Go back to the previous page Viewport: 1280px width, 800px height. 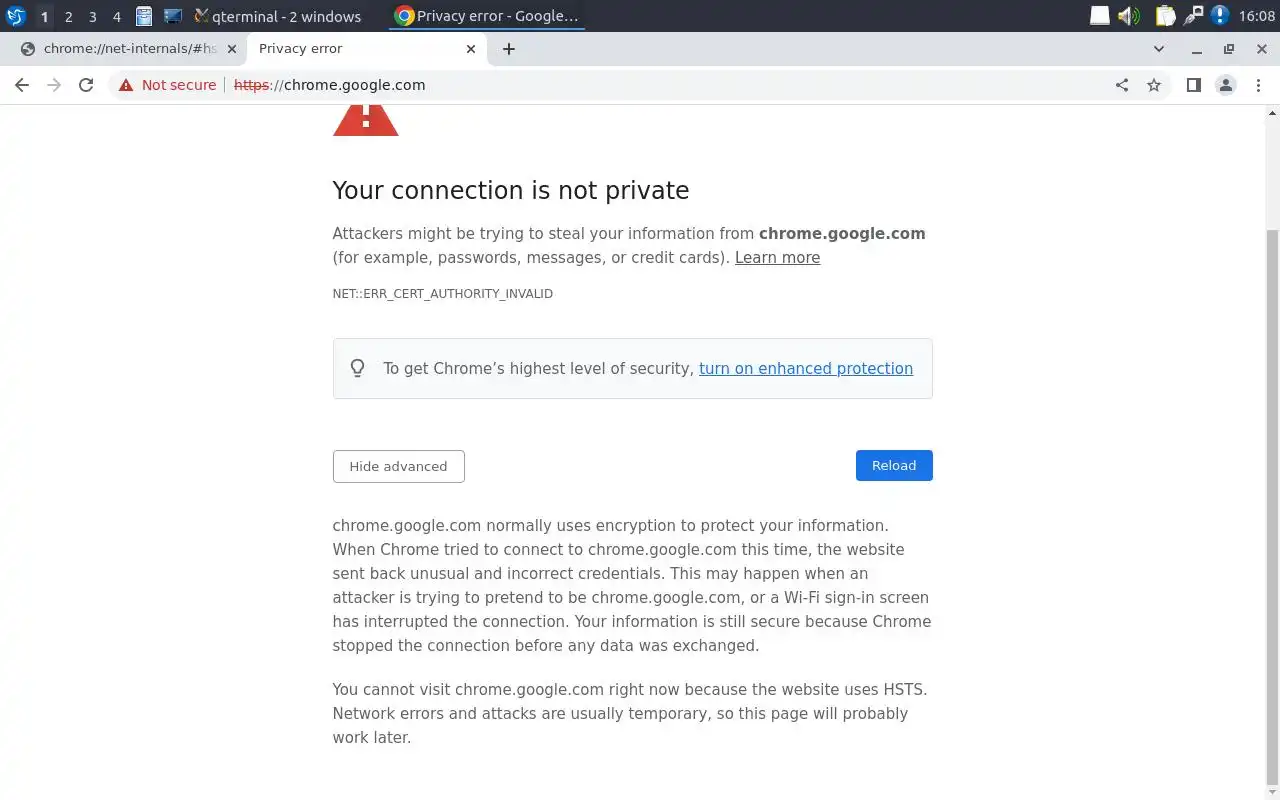[x=22, y=85]
